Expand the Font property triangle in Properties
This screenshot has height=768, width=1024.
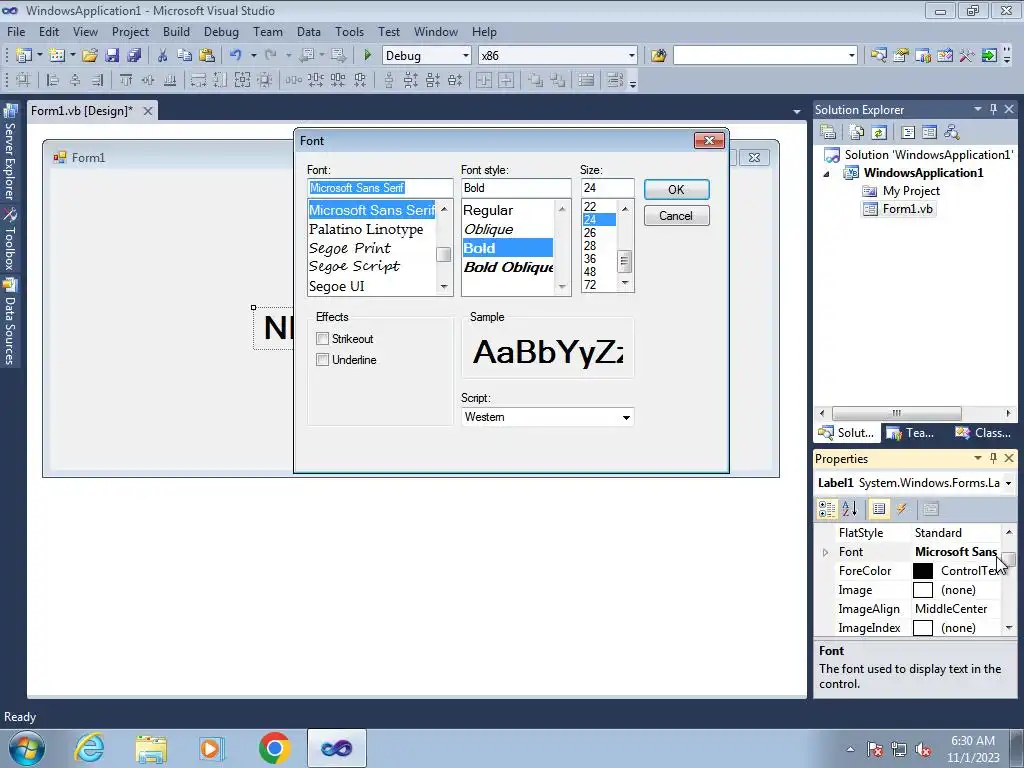point(825,552)
